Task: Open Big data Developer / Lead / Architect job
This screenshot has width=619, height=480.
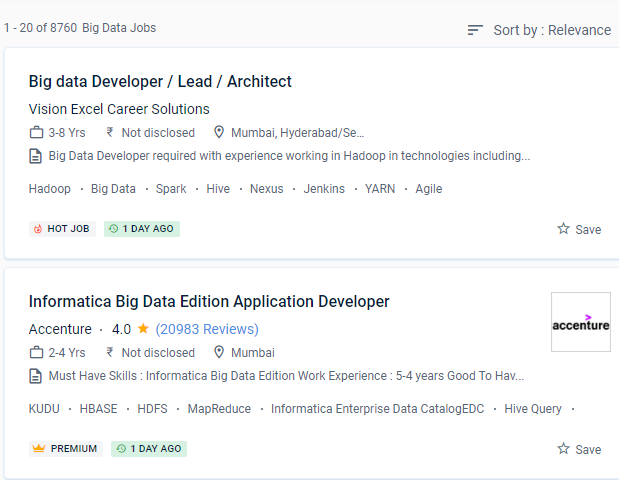Action: pos(160,81)
